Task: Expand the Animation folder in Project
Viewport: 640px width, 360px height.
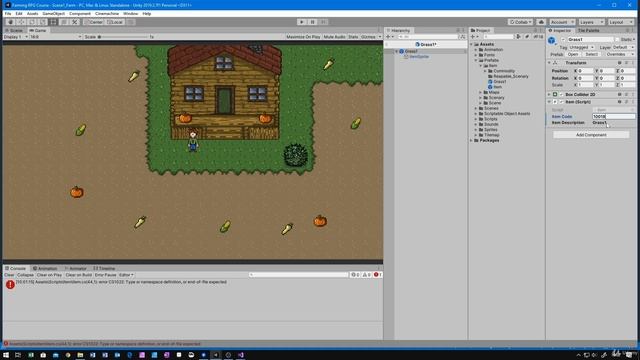Action: (x=476, y=50)
